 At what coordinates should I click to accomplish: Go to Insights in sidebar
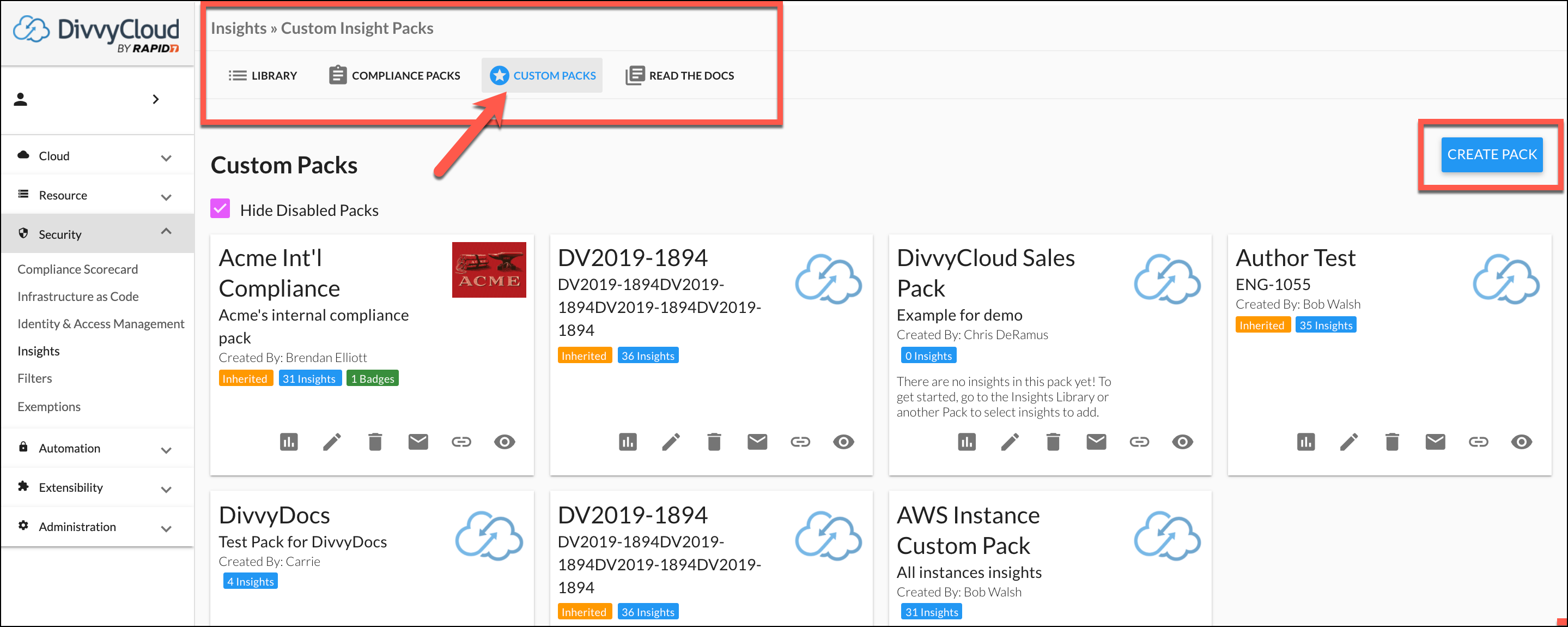pos(38,351)
